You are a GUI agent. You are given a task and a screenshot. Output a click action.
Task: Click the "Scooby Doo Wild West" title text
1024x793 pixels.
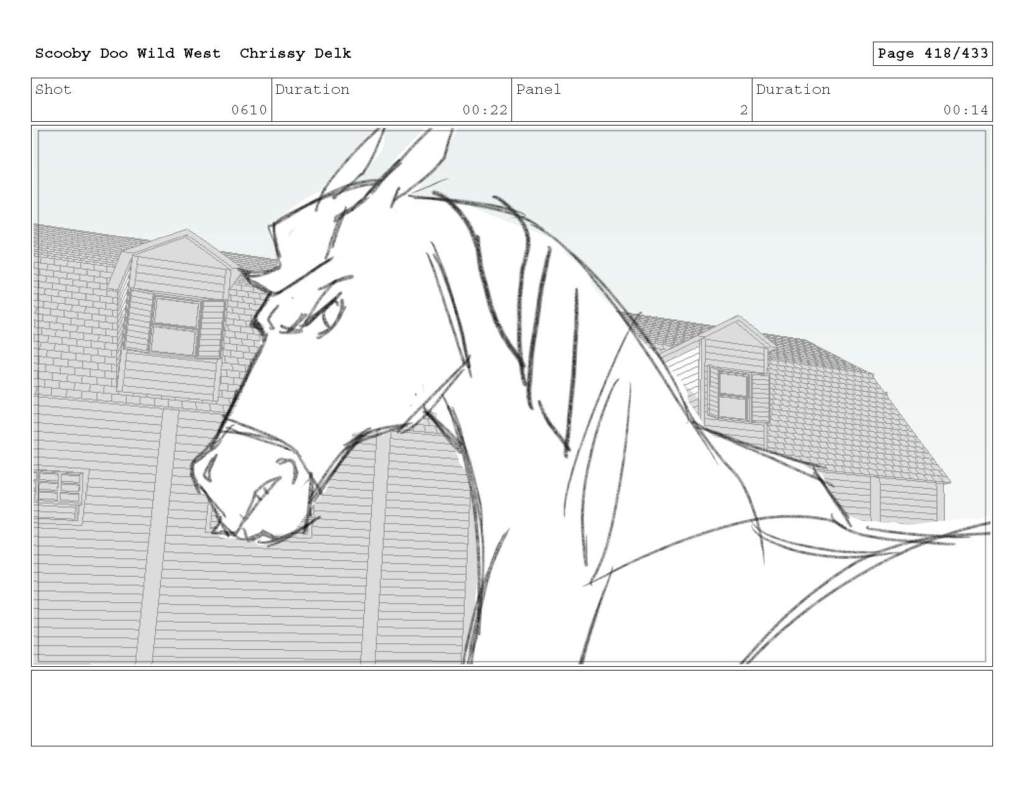(x=127, y=54)
